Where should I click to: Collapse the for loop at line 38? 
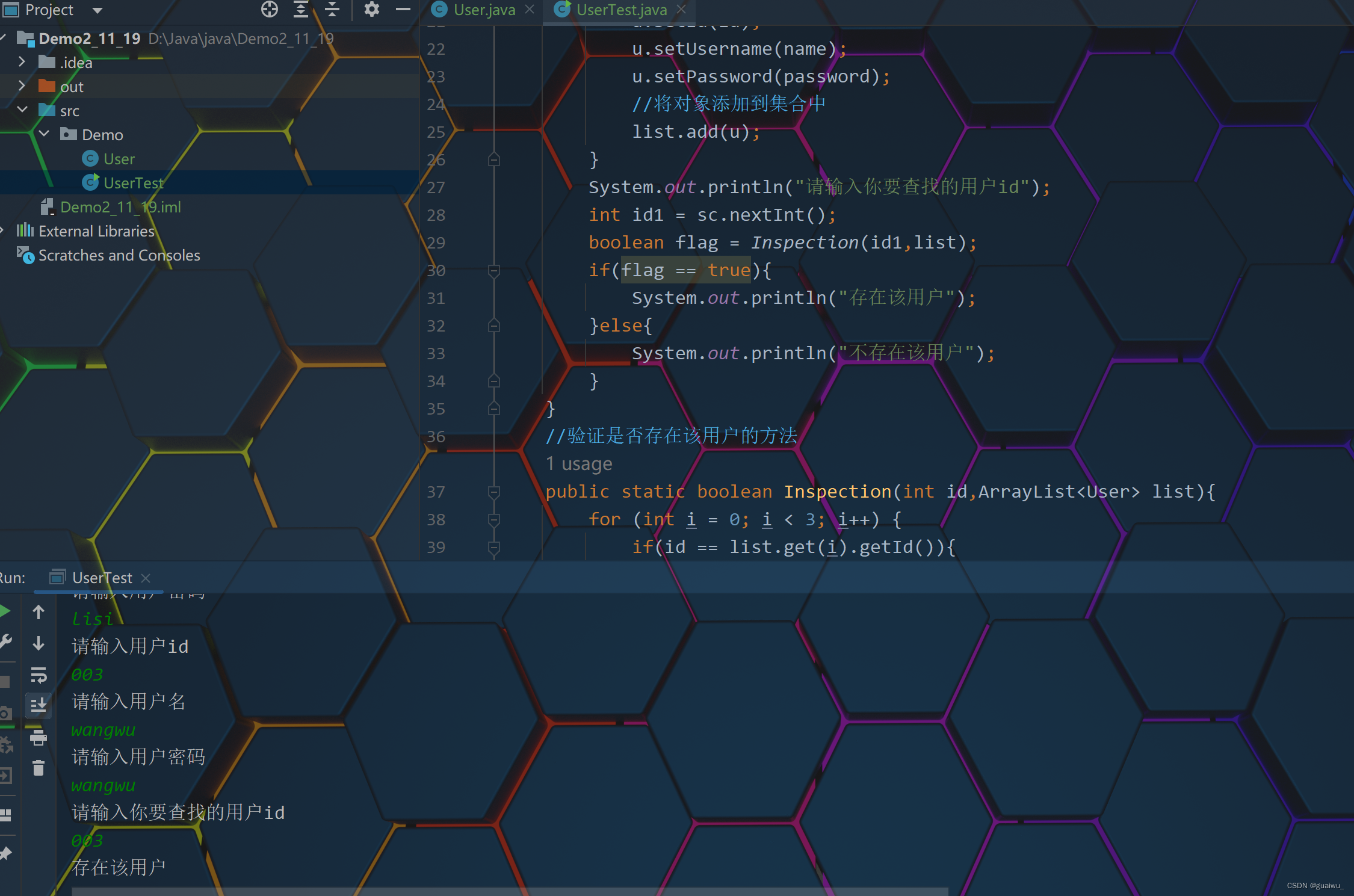[494, 520]
